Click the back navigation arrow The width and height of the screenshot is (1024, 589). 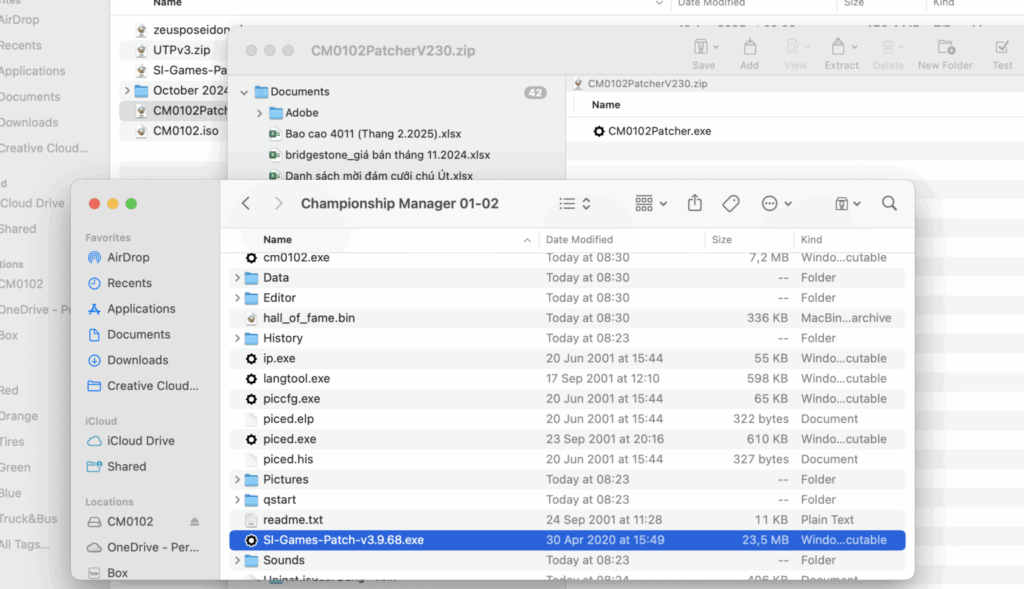[246, 203]
